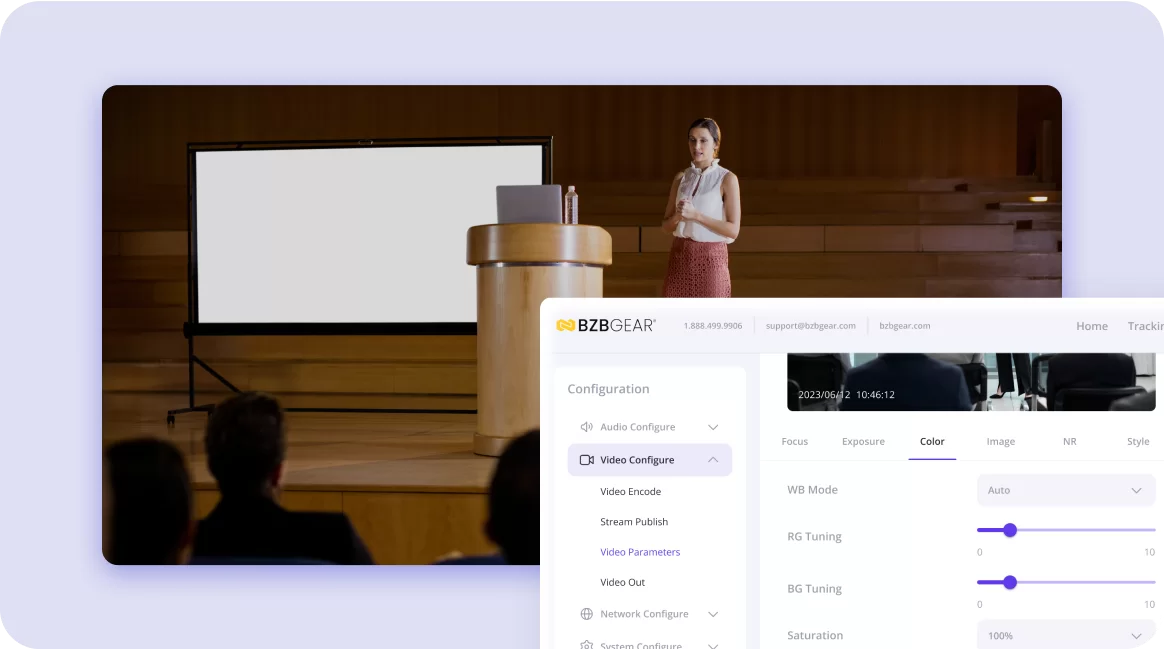The width and height of the screenshot is (1164, 649).
Task: Expand the Network Configure section chevron
Action: [713, 614]
